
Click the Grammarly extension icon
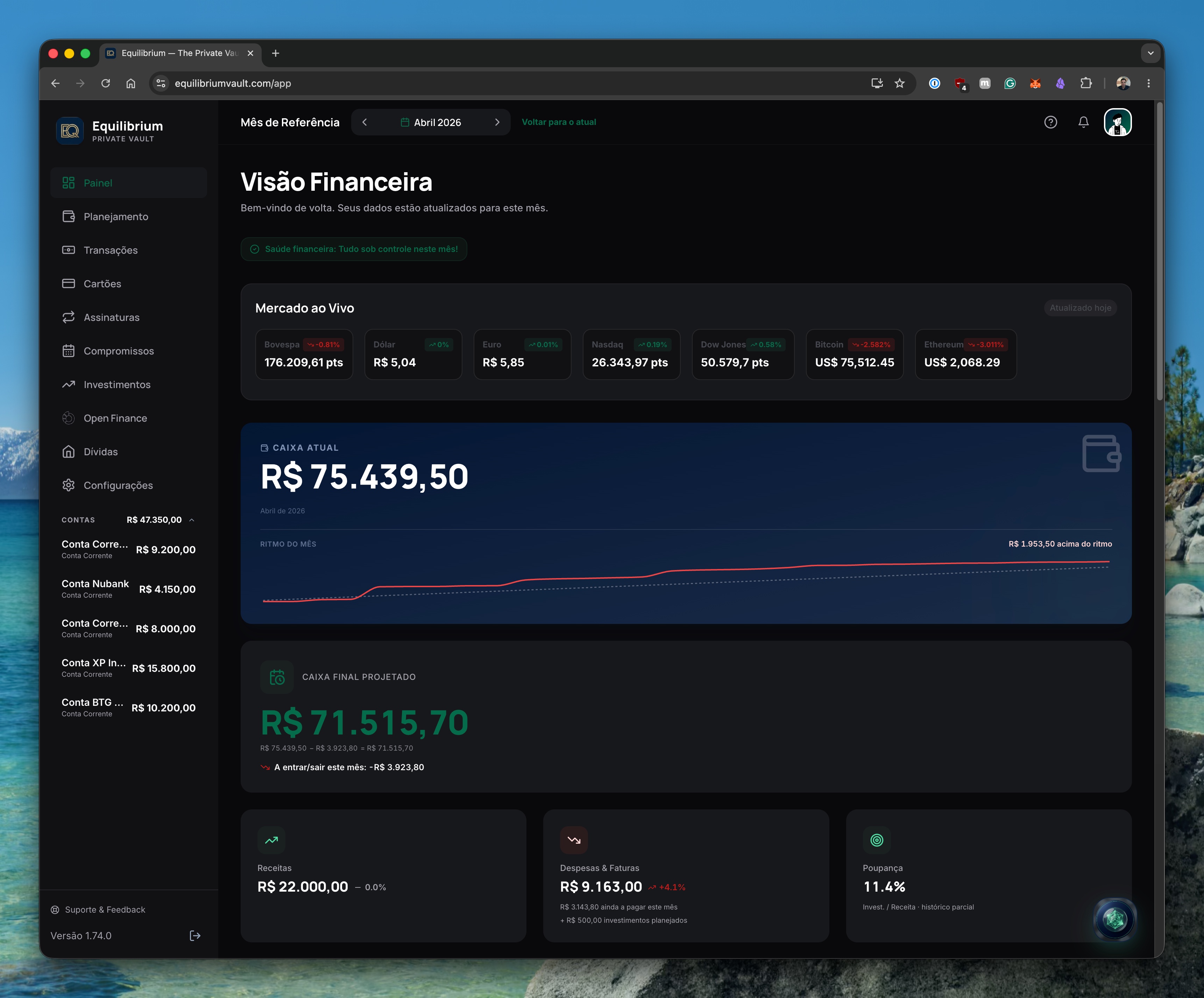(1010, 83)
